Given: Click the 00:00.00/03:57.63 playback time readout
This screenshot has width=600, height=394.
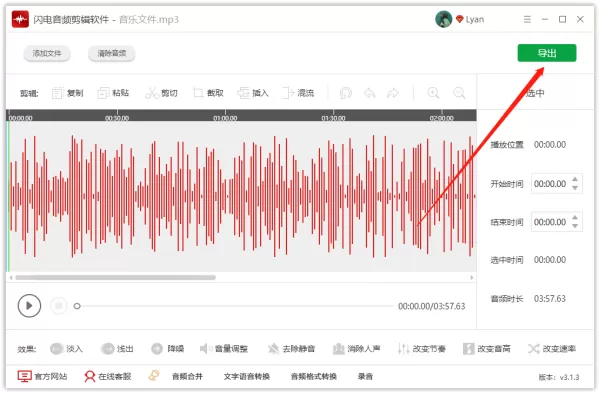Looking at the screenshot, I should coord(432,306).
